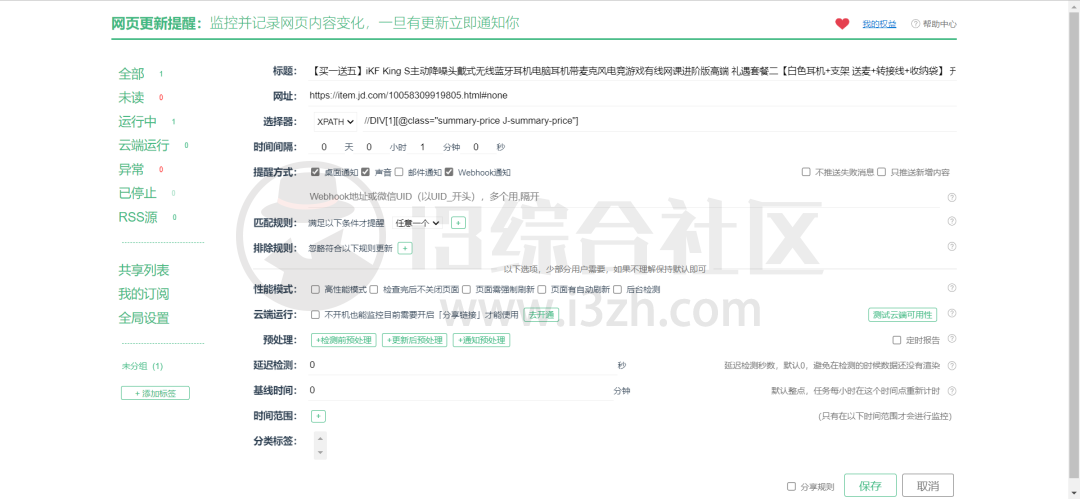The image size is (1080, 499).
Task: Select 云端运行 in the sidebar
Action: pos(144,145)
